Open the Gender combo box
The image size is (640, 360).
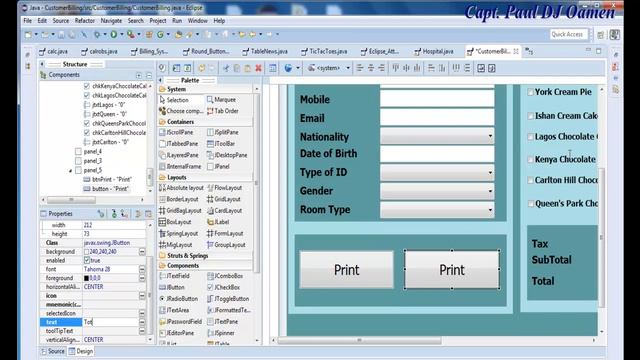(437, 191)
